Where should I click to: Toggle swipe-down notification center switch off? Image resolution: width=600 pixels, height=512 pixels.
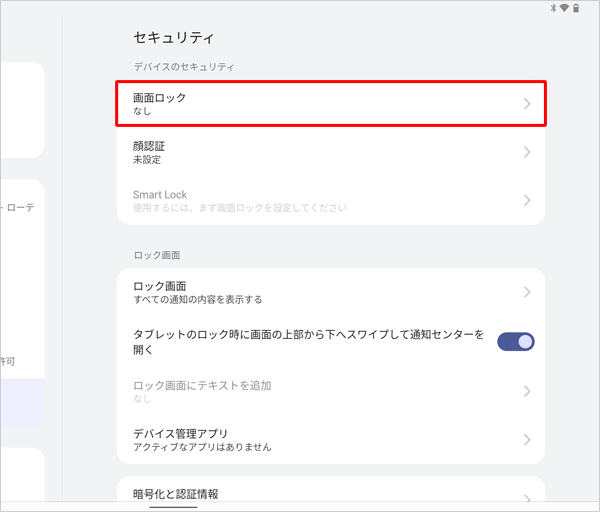(515, 341)
